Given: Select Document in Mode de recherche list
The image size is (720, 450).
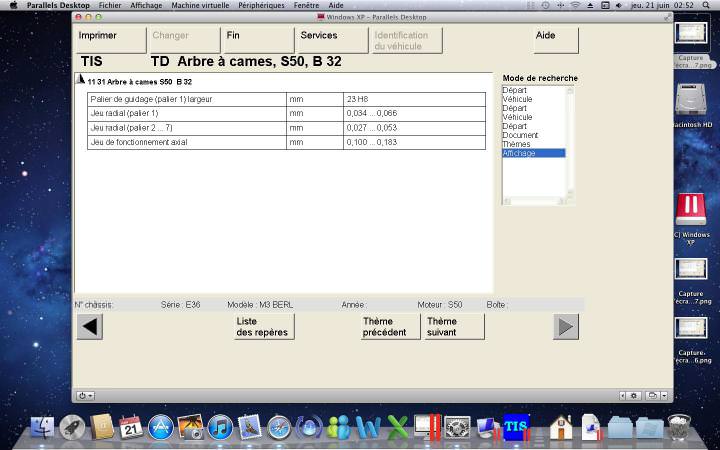Looking at the screenshot, I should pyautogui.click(x=520, y=135).
